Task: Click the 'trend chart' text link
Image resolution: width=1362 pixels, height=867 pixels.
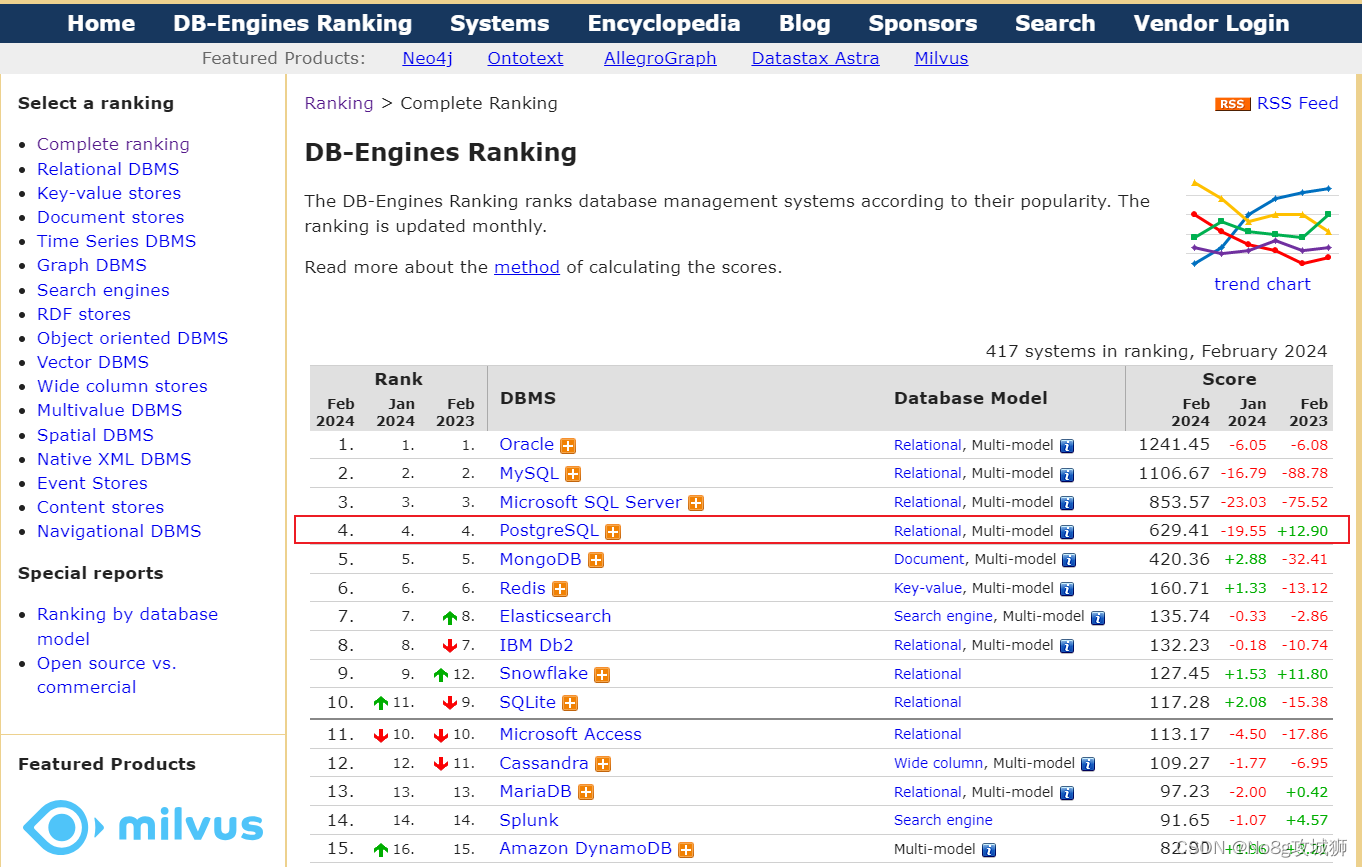Action: [x=1262, y=284]
